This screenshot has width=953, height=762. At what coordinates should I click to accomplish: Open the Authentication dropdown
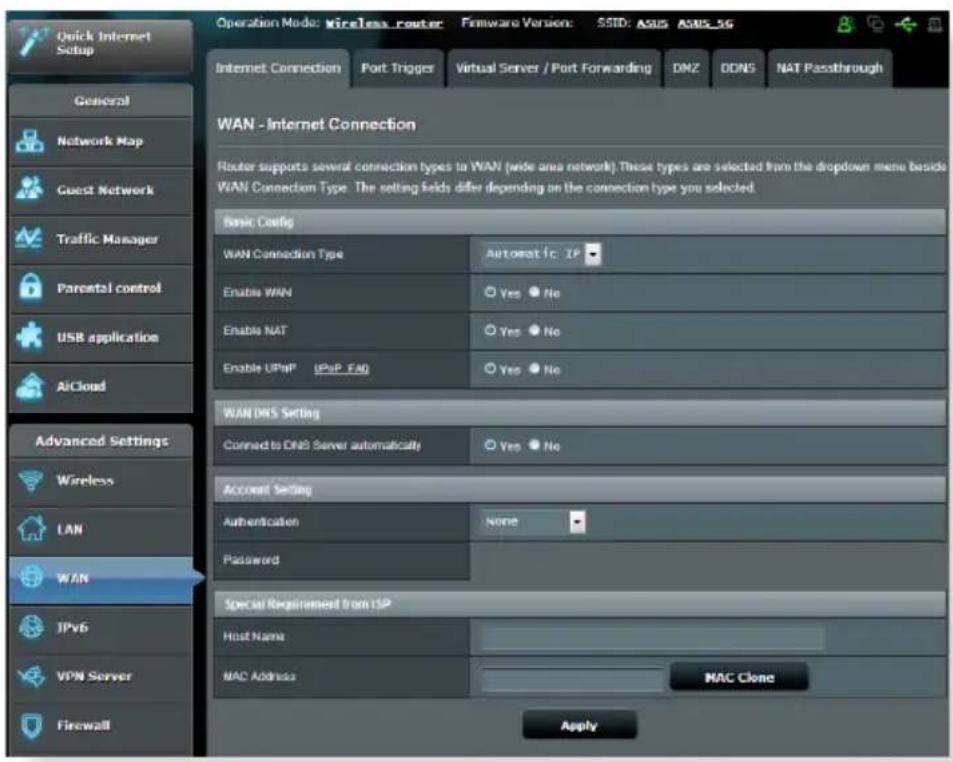533,521
